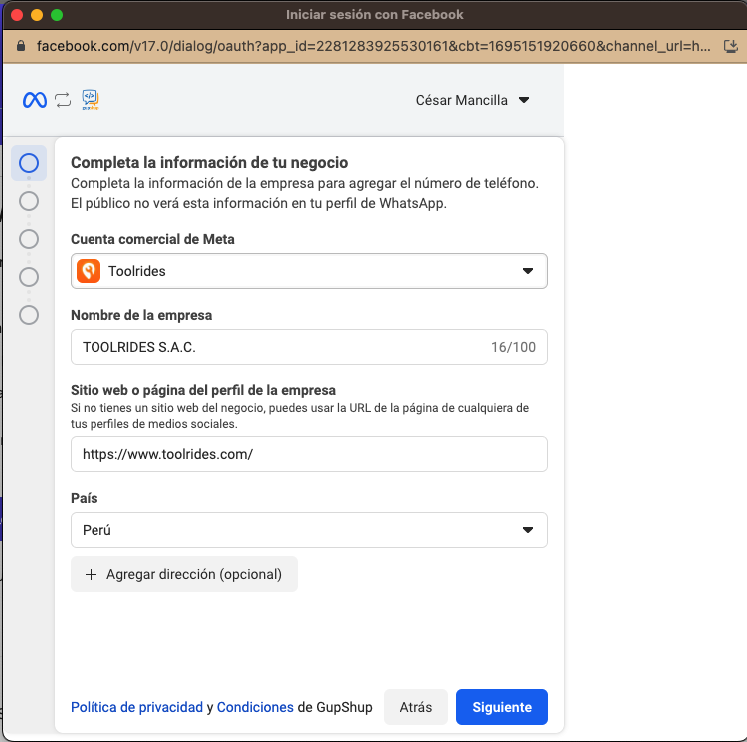The width and height of the screenshot is (747, 742).
Task: Click plus icon beside Agregar dirección
Action: [x=91, y=574]
